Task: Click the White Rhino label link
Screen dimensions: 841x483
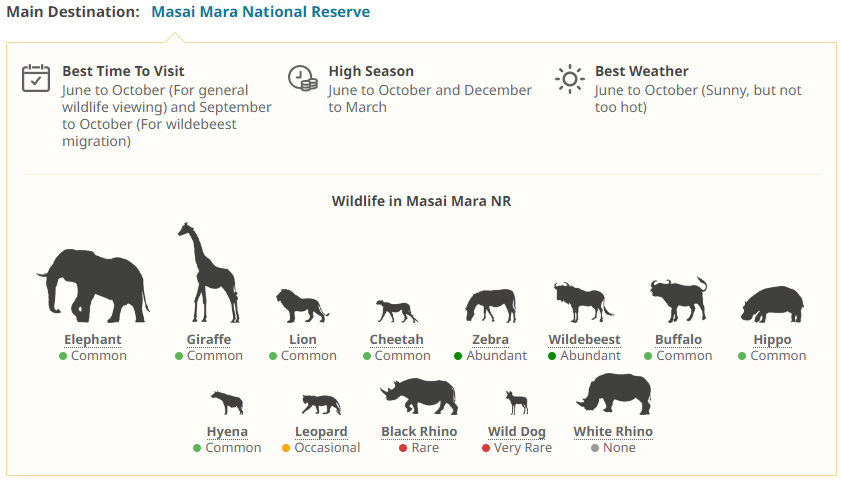Action: 613,432
